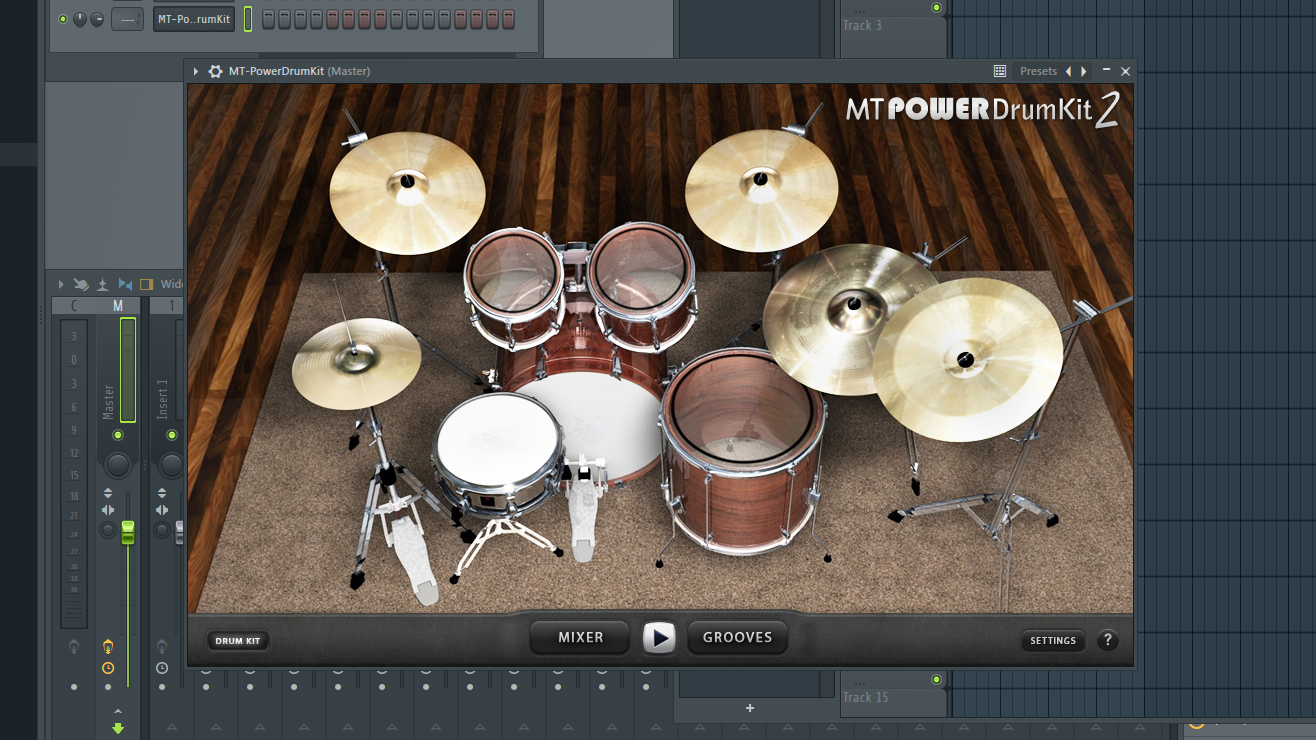Click the mixer multi-touch control icon
This screenshot has height=740, width=1316.
pyautogui.click(x=81, y=285)
